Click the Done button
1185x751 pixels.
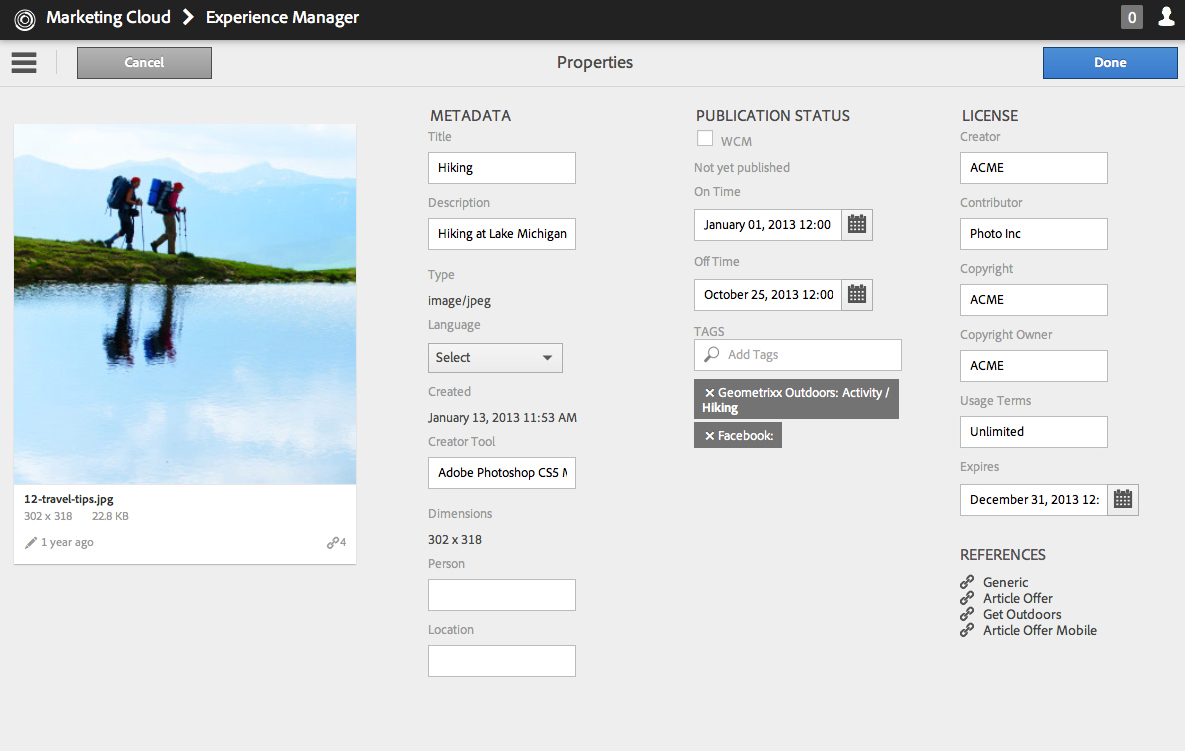point(1110,62)
